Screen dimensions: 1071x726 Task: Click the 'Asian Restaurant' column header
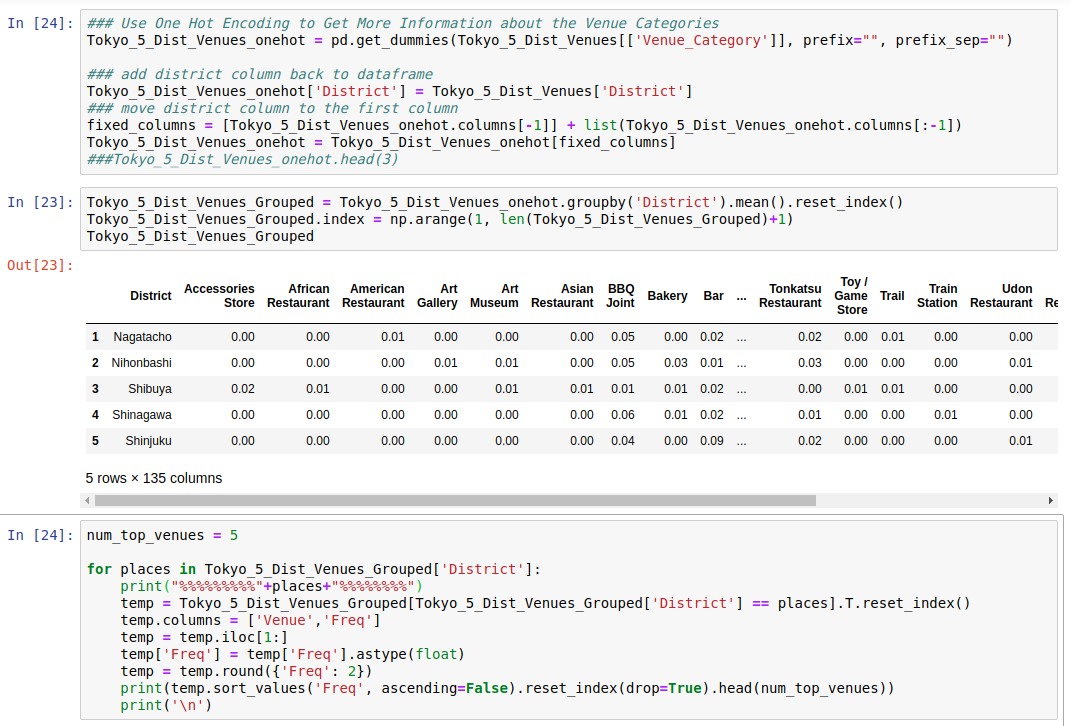click(x=562, y=296)
